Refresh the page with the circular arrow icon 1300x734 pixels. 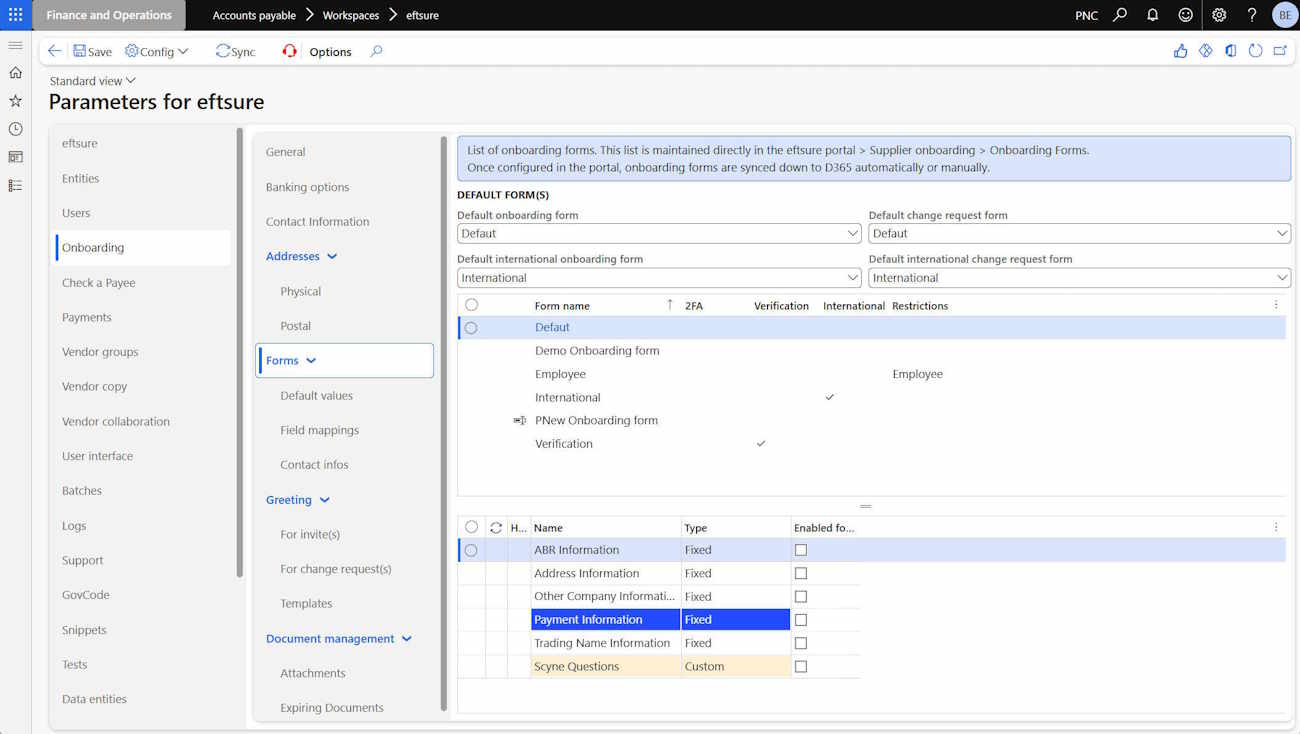(x=1255, y=51)
